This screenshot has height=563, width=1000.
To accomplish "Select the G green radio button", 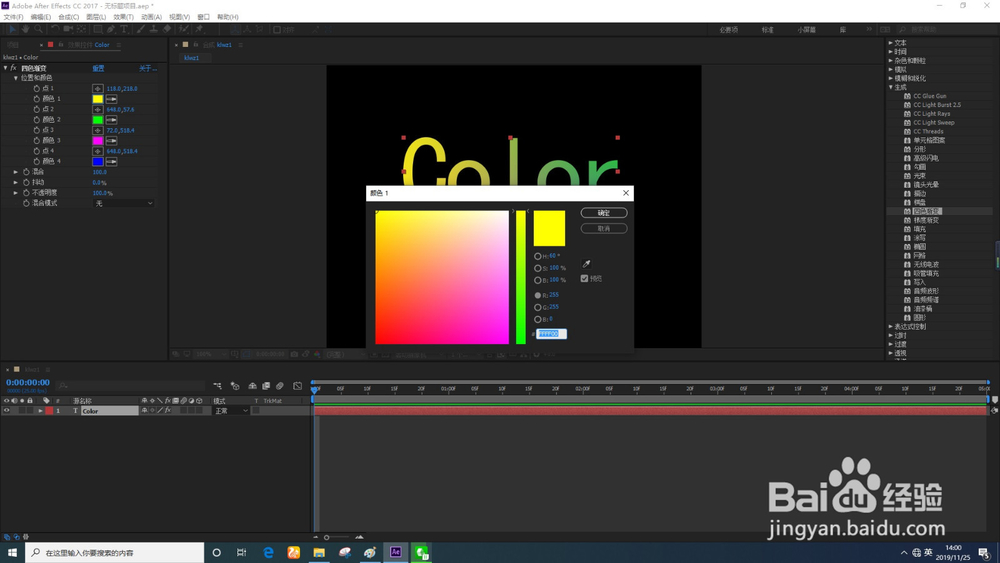I will coord(538,307).
